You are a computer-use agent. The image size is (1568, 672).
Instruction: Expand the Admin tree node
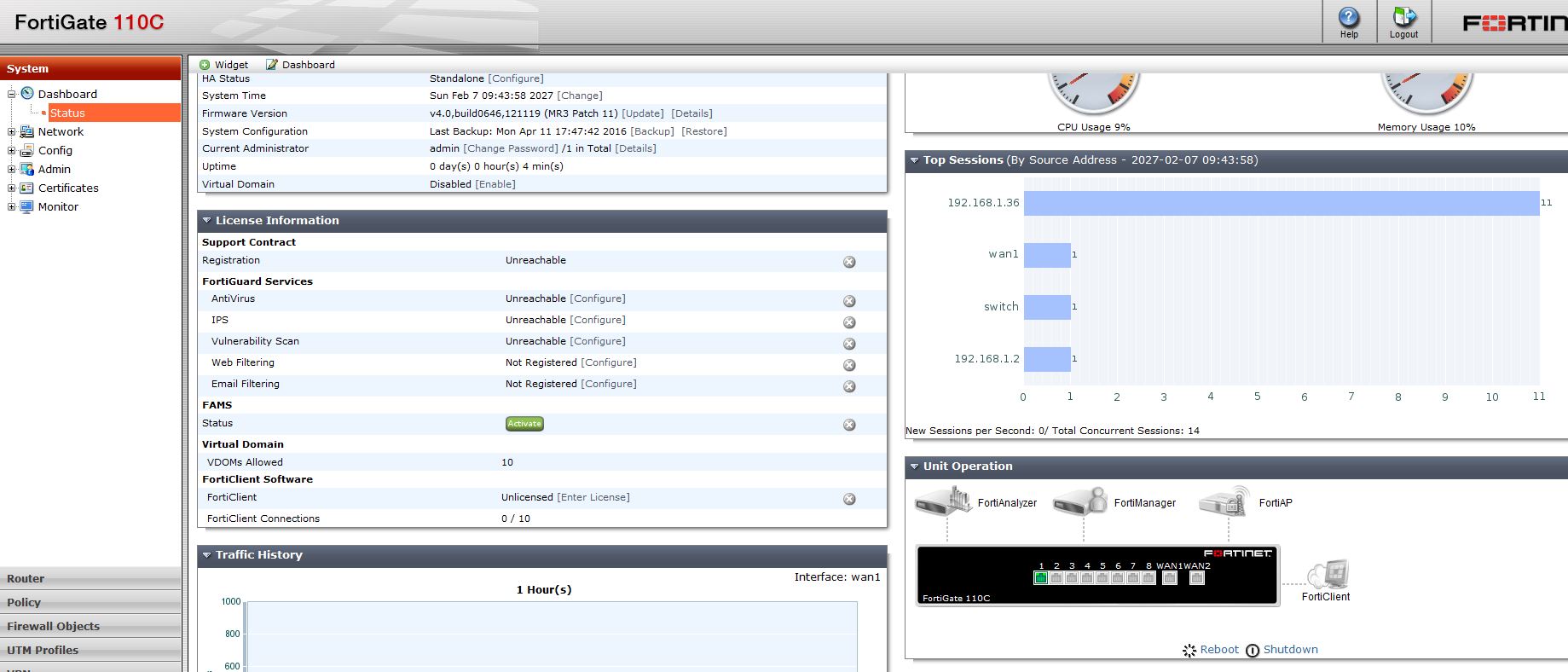click(x=12, y=169)
